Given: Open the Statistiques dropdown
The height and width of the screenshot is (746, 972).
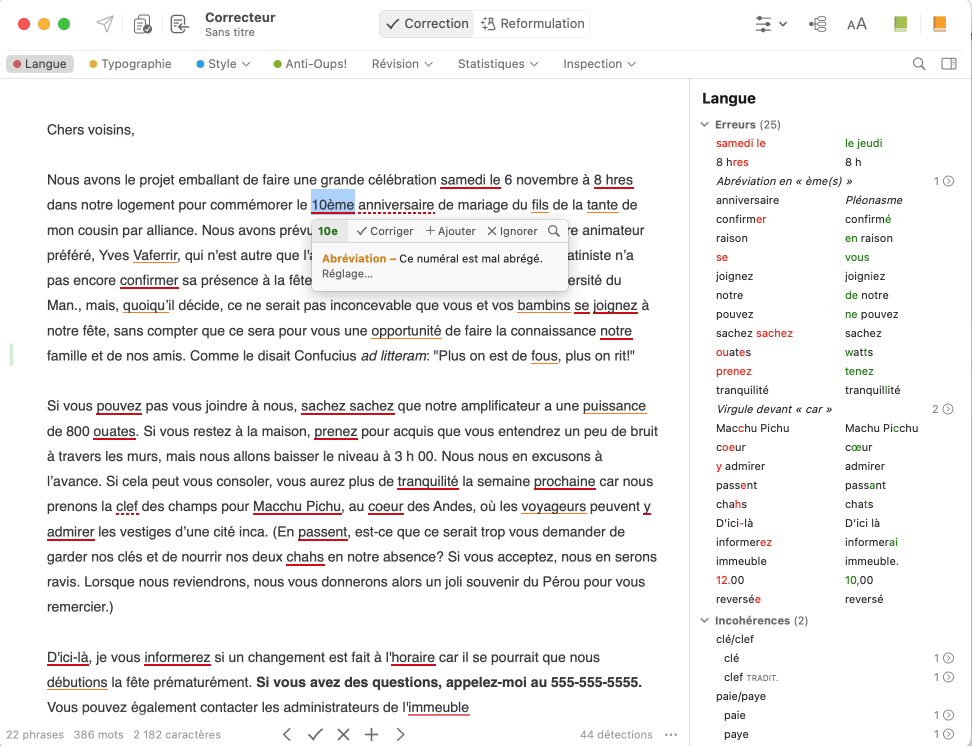Looking at the screenshot, I should click(498, 64).
